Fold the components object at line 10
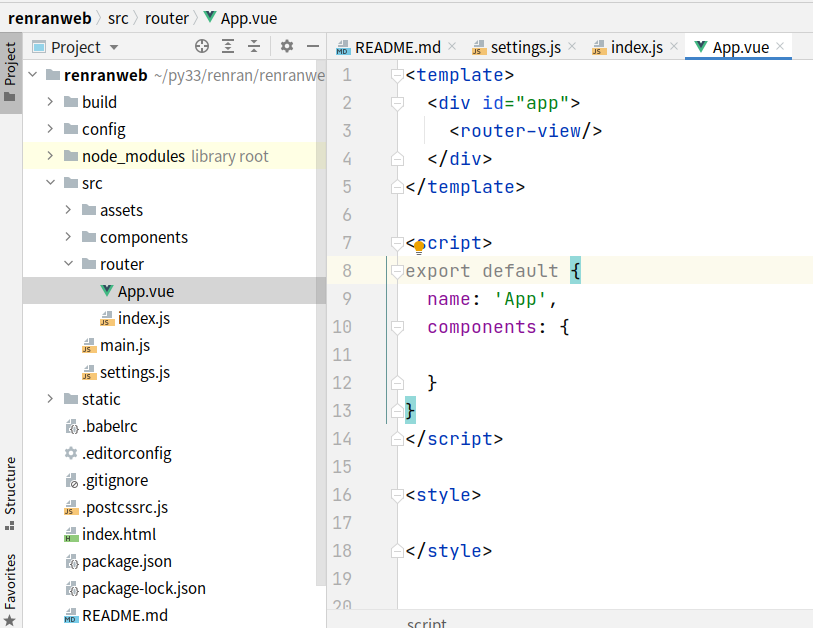The height and width of the screenshot is (628, 813). click(397, 327)
